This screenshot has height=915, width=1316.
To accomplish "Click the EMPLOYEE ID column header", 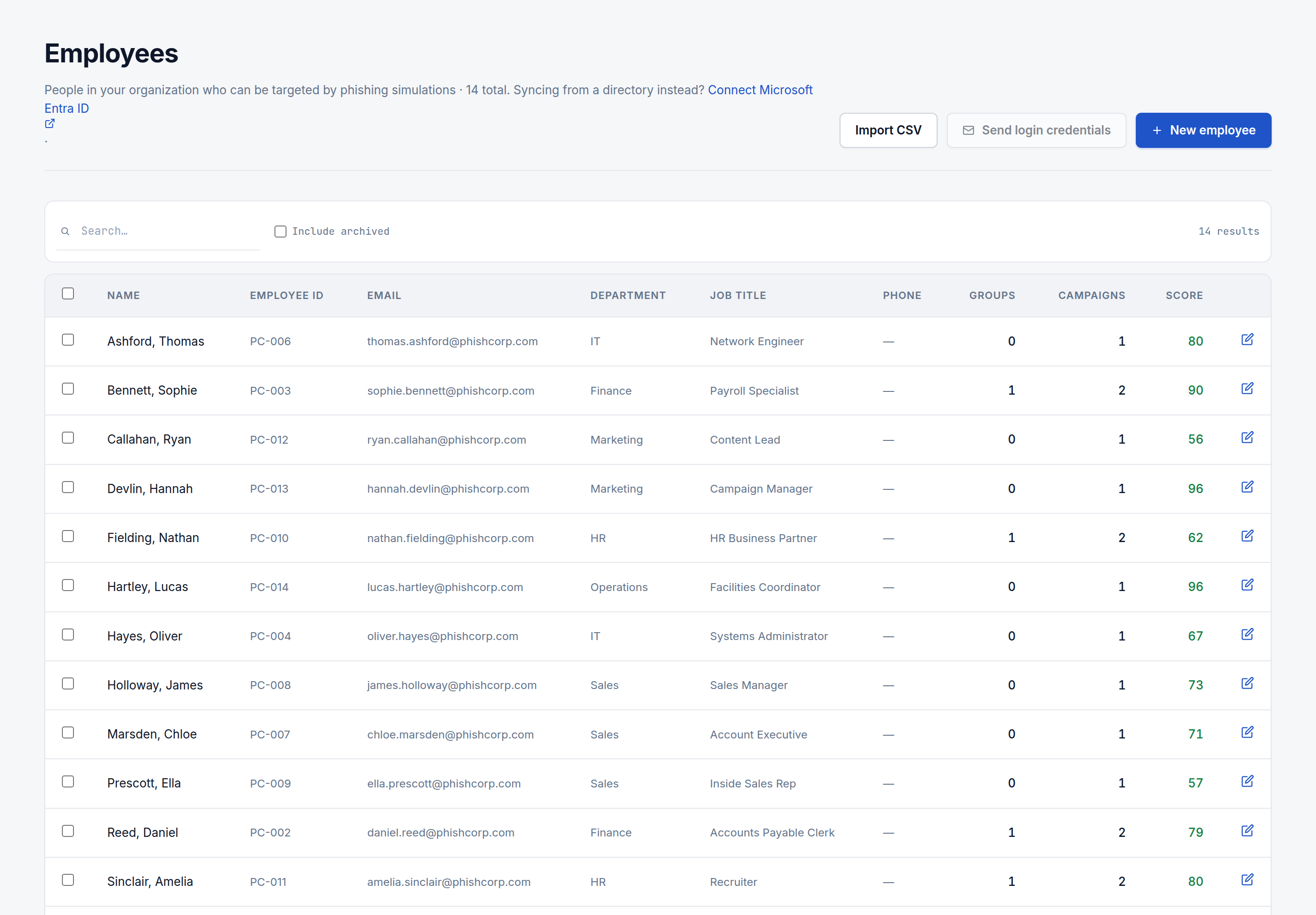I will (x=286, y=295).
